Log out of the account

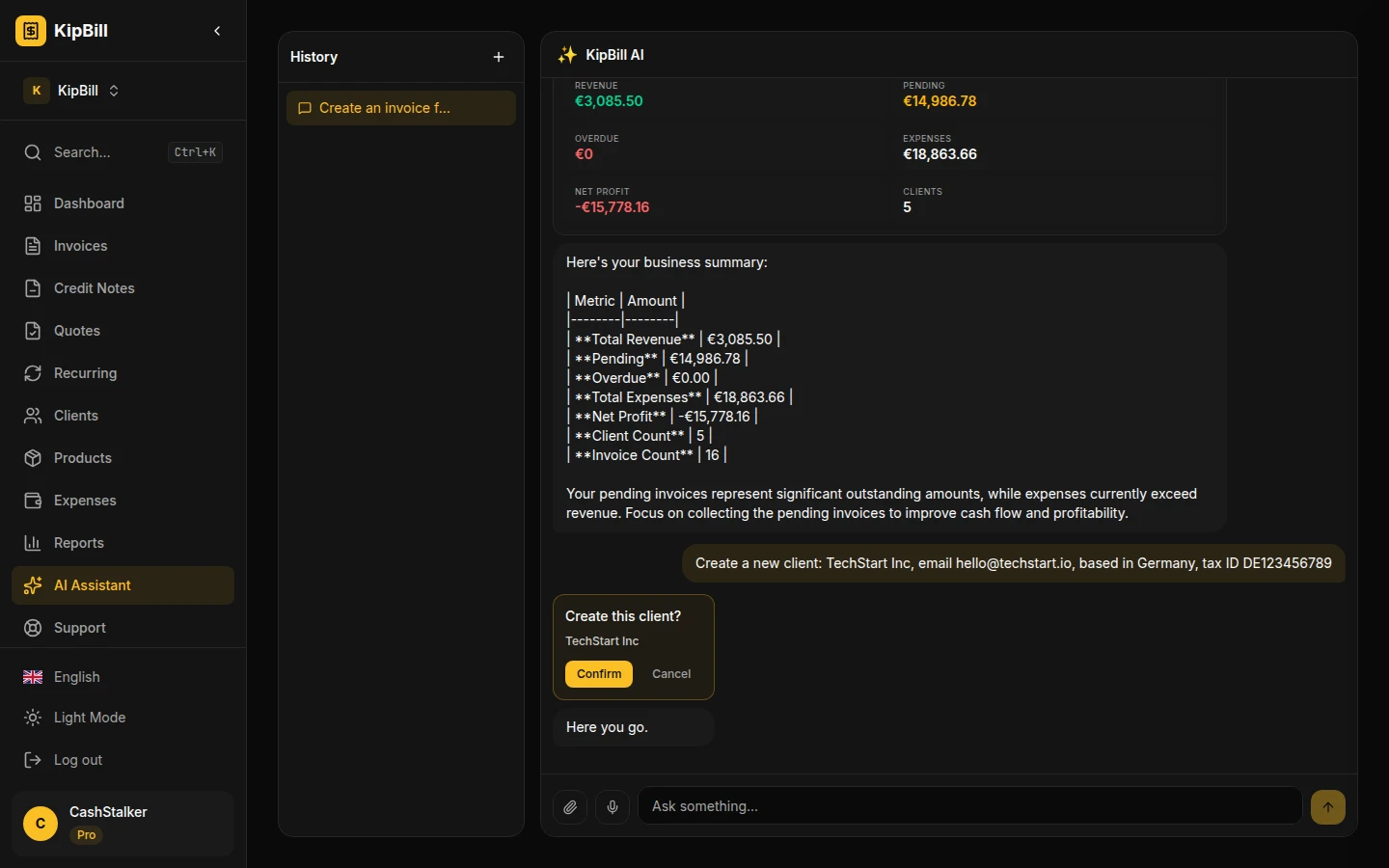pos(77,760)
